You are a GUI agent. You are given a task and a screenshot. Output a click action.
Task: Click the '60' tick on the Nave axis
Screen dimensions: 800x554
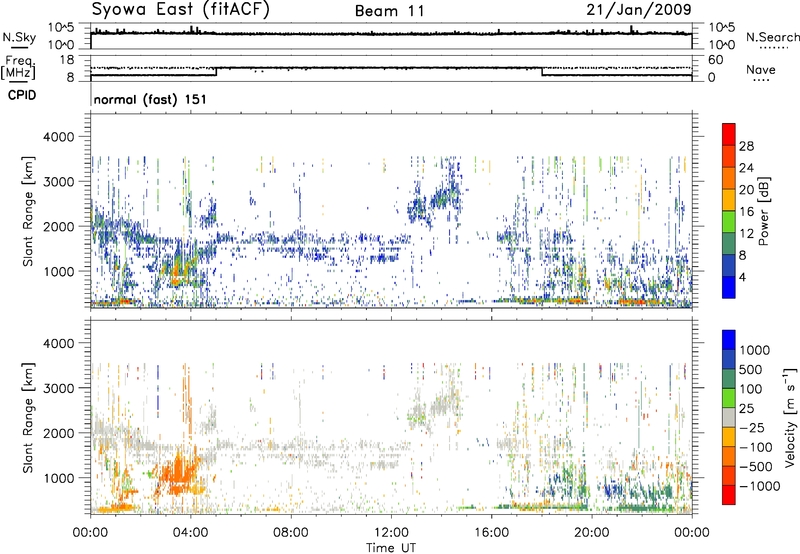click(x=715, y=60)
